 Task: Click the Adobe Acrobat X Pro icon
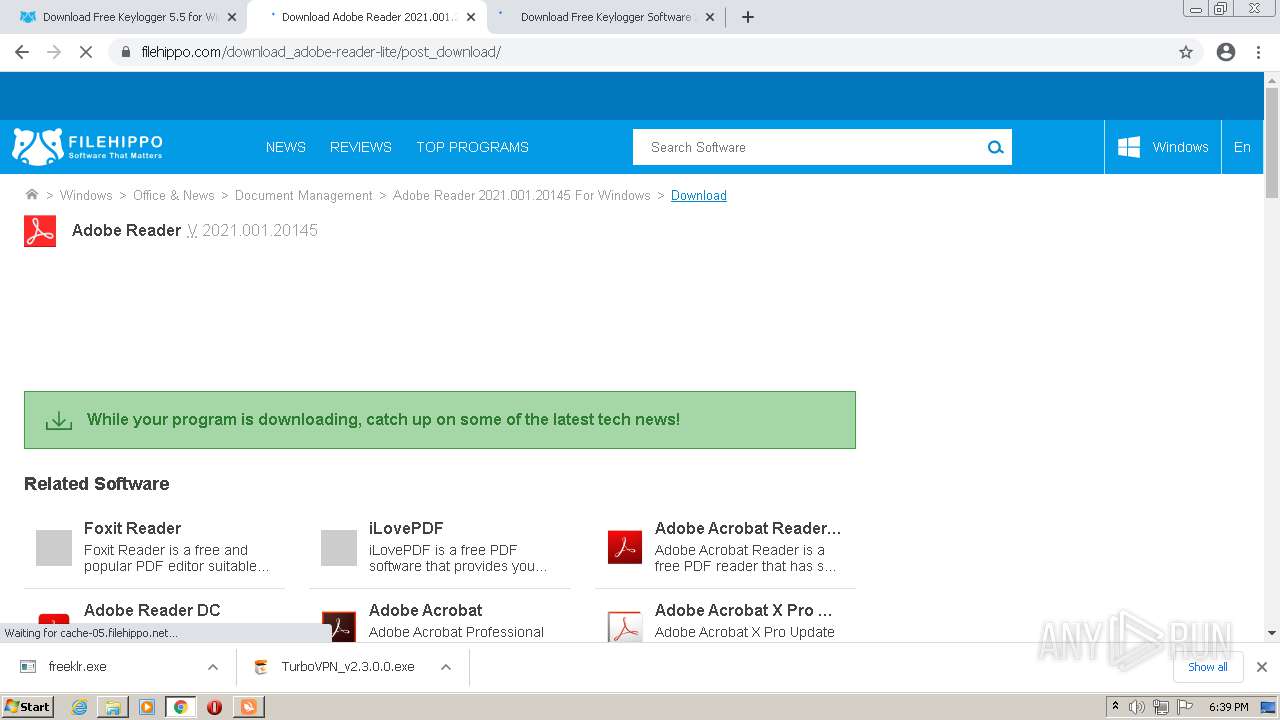(625, 627)
